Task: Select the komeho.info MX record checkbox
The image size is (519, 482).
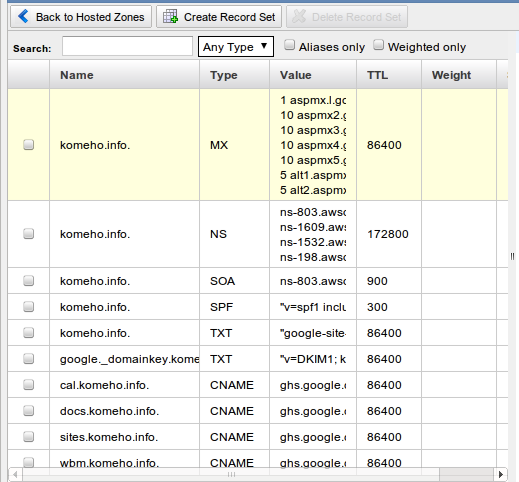Action: pos(29,145)
